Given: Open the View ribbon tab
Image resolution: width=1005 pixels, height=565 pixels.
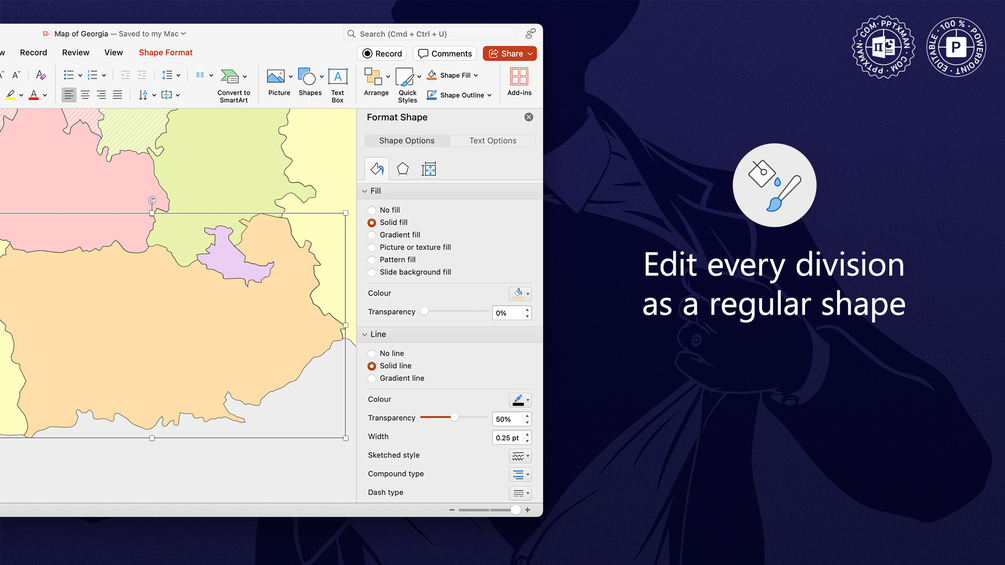Looking at the screenshot, I should pyautogui.click(x=113, y=53).
